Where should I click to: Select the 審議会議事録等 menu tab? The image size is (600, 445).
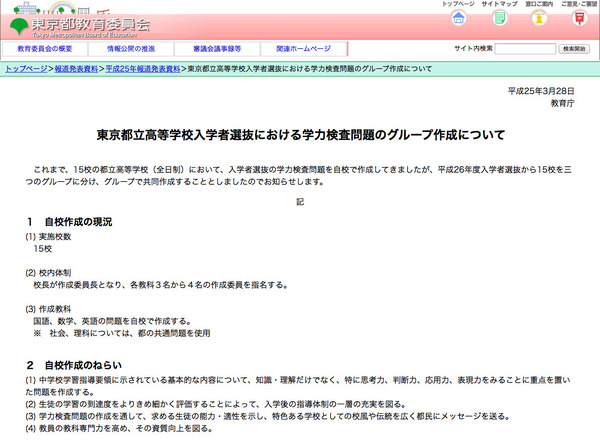tap(217, 49)
